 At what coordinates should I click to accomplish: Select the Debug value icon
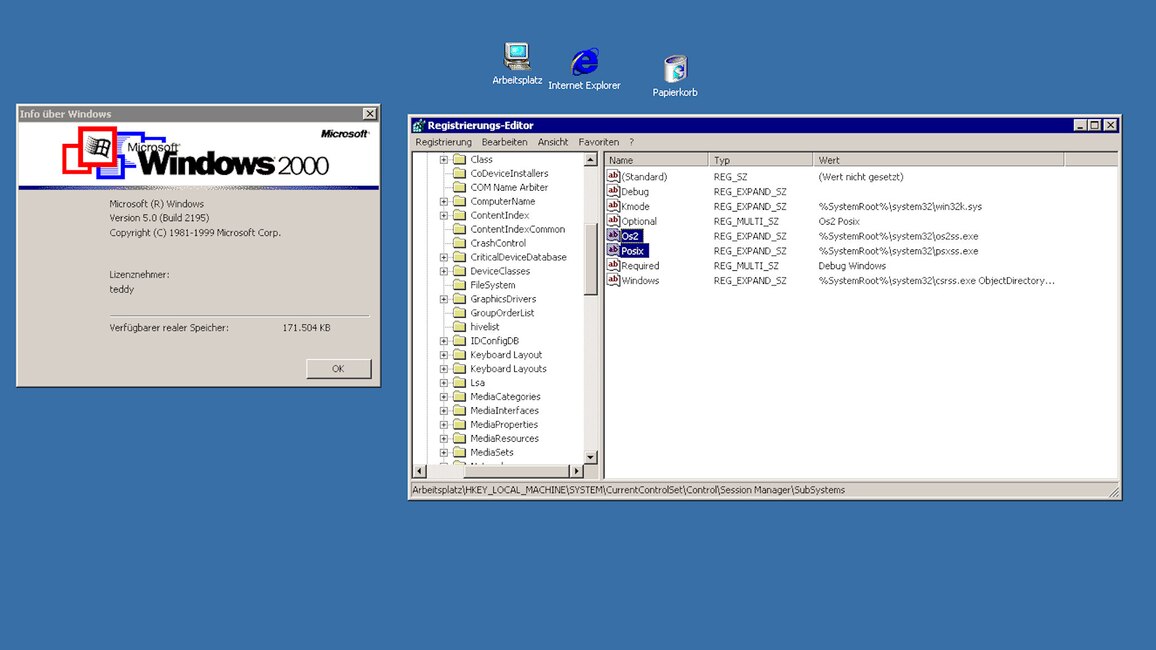613,191
